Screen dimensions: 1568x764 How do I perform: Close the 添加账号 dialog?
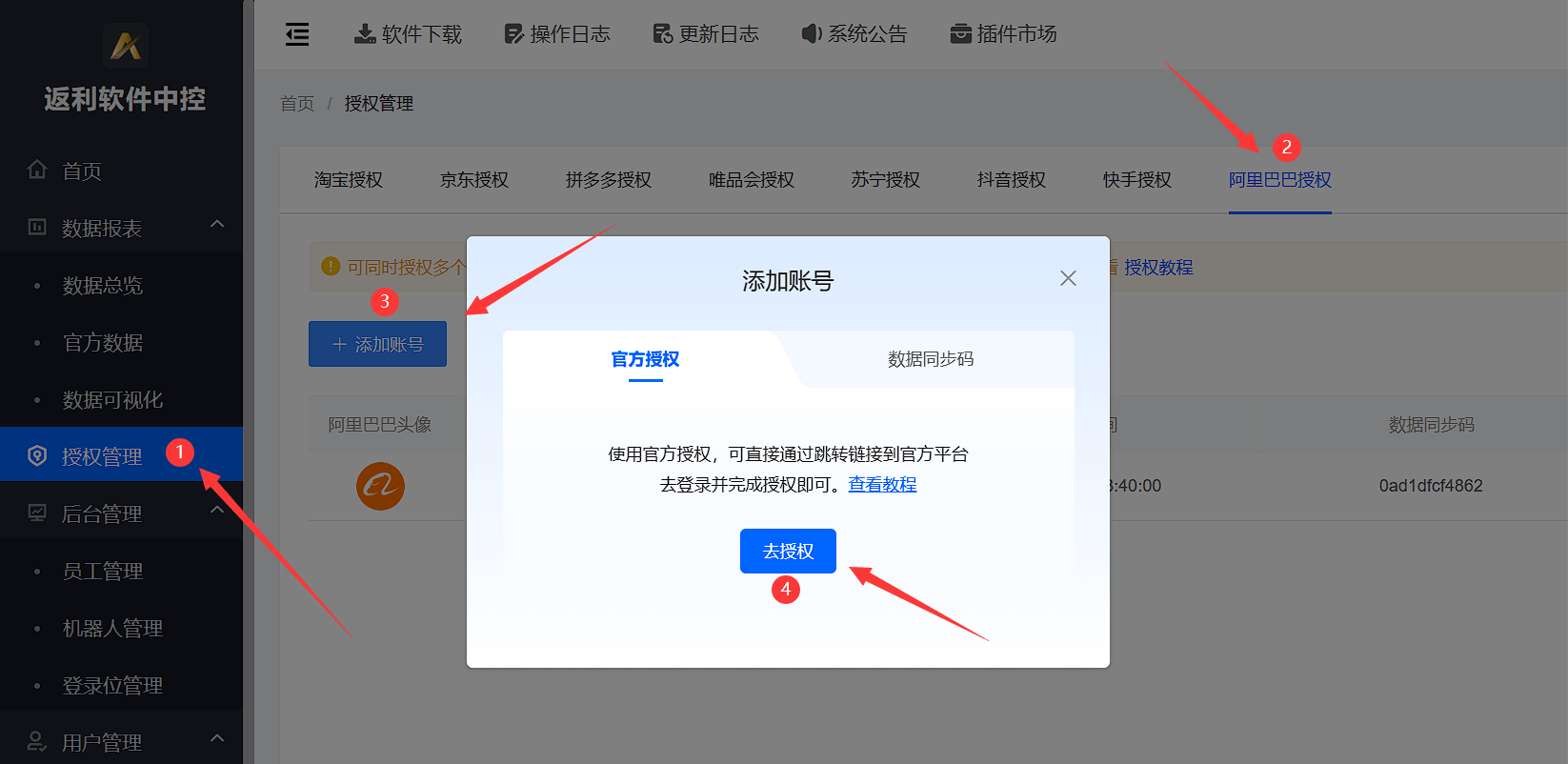1068,278
